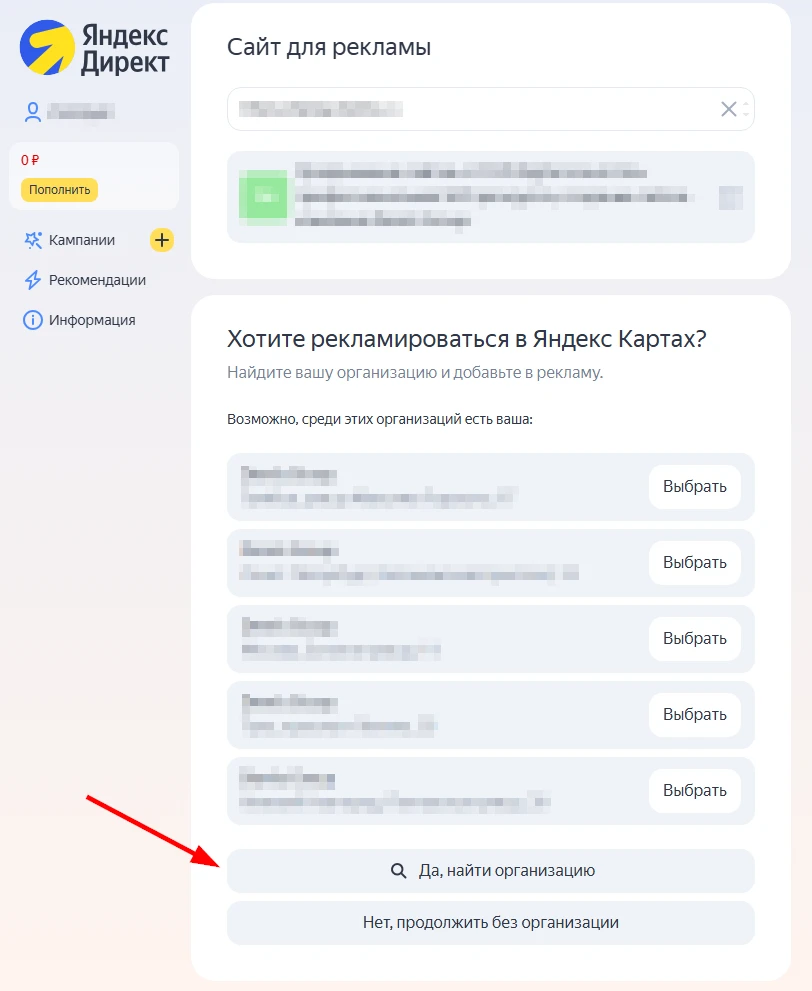Click the Yandex Direct logo

tap(94, 50)
